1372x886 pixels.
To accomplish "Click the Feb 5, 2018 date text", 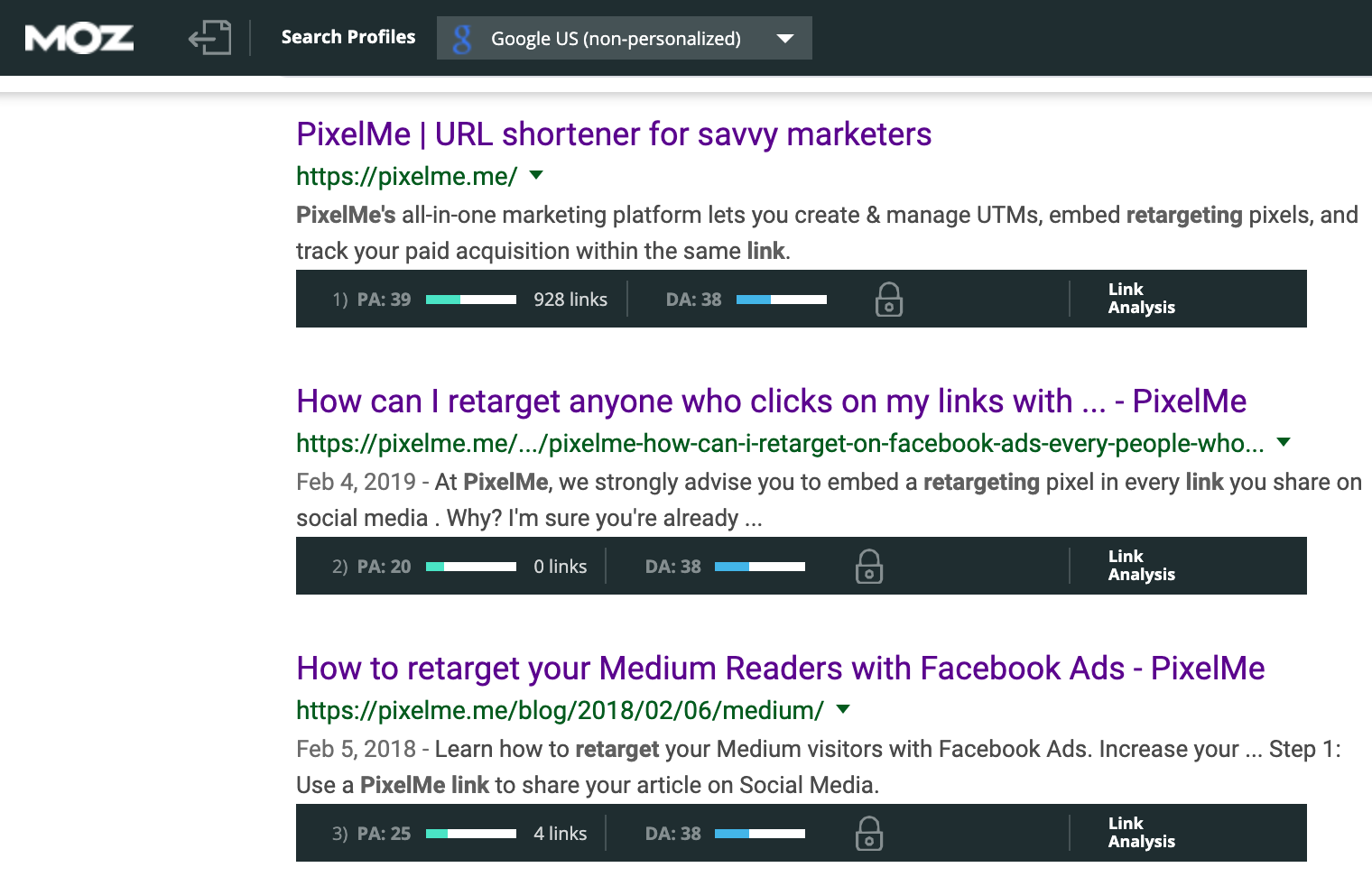I will coord(356,749).
